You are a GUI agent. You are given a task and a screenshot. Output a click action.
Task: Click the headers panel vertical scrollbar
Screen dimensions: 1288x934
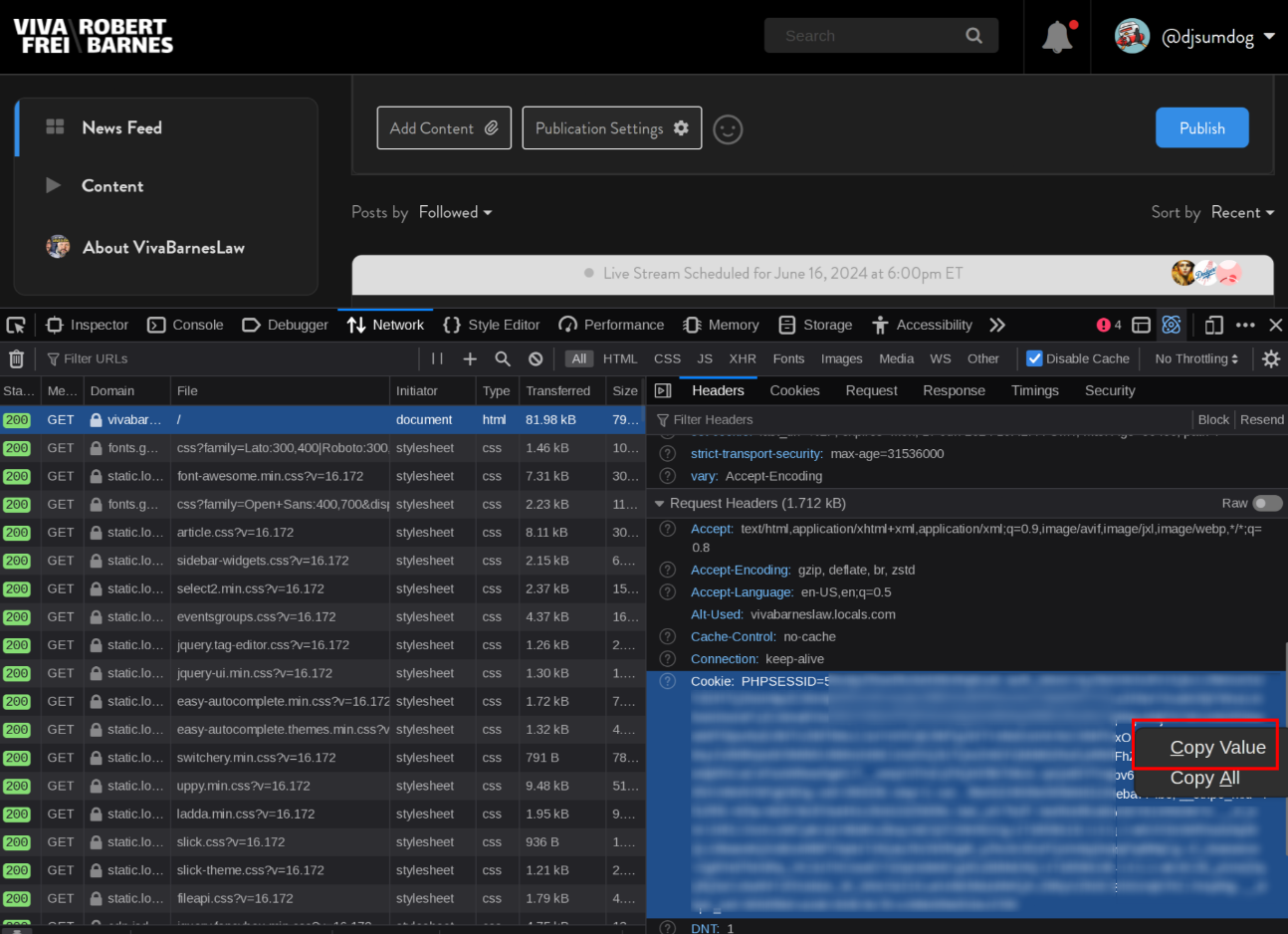1284,747
